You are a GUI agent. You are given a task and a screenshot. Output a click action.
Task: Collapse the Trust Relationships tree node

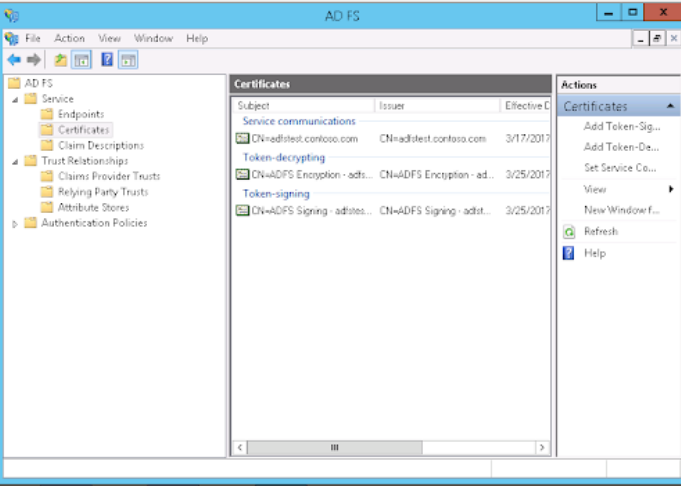click(x=15, y=162)
